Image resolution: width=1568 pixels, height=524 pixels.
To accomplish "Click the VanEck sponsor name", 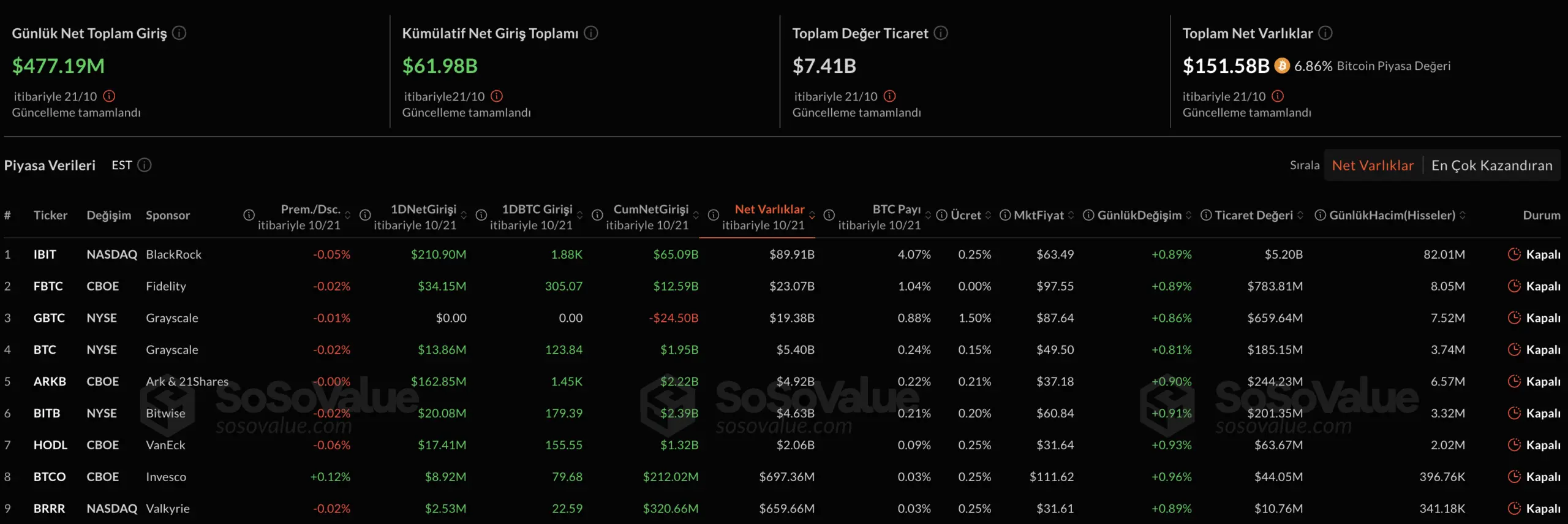I will click(x=165, y=445).
